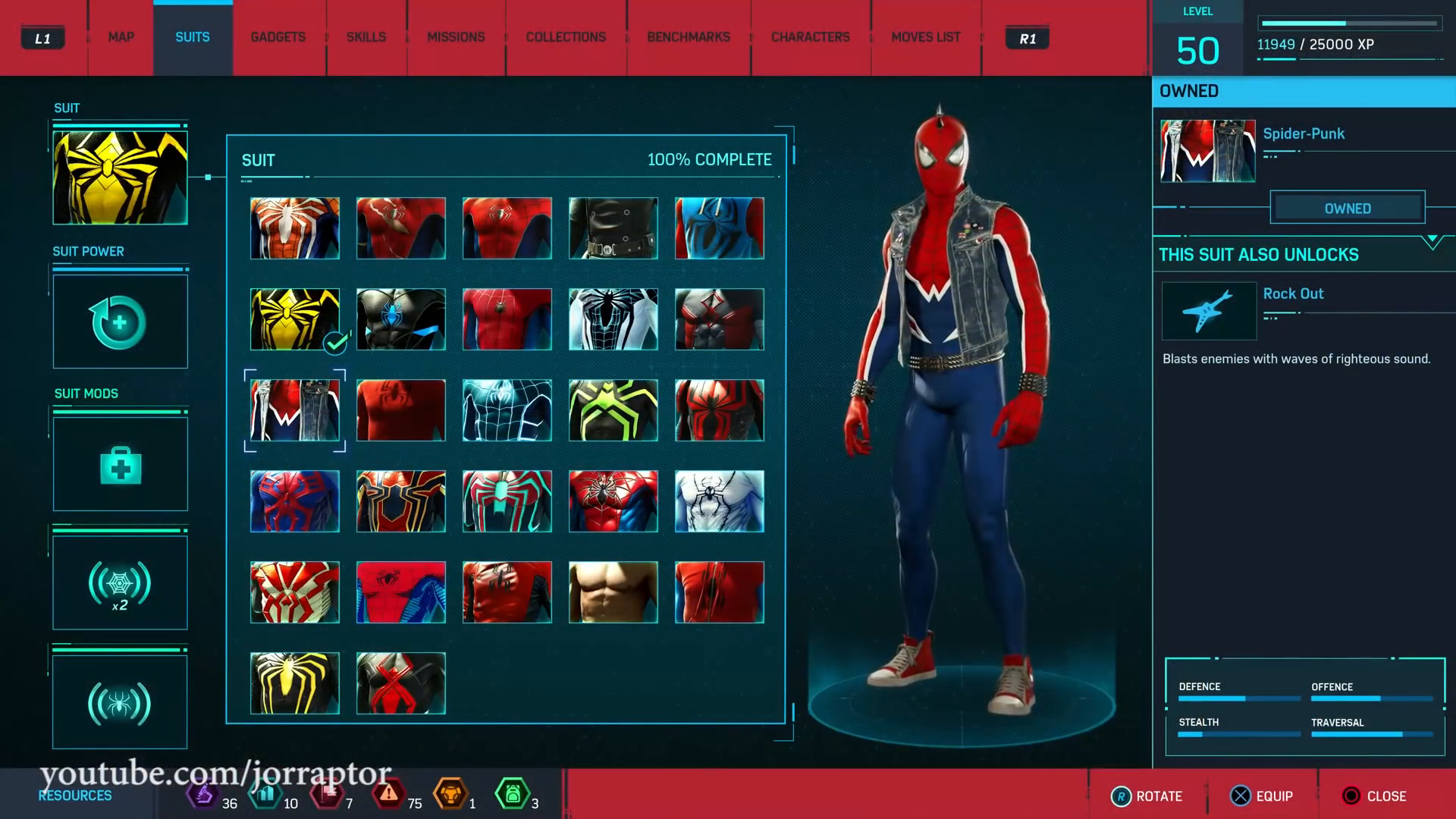Switch to BENCHMARKS tab
The height and width of the screenshot is (819, 1456).
click(689, 37)
